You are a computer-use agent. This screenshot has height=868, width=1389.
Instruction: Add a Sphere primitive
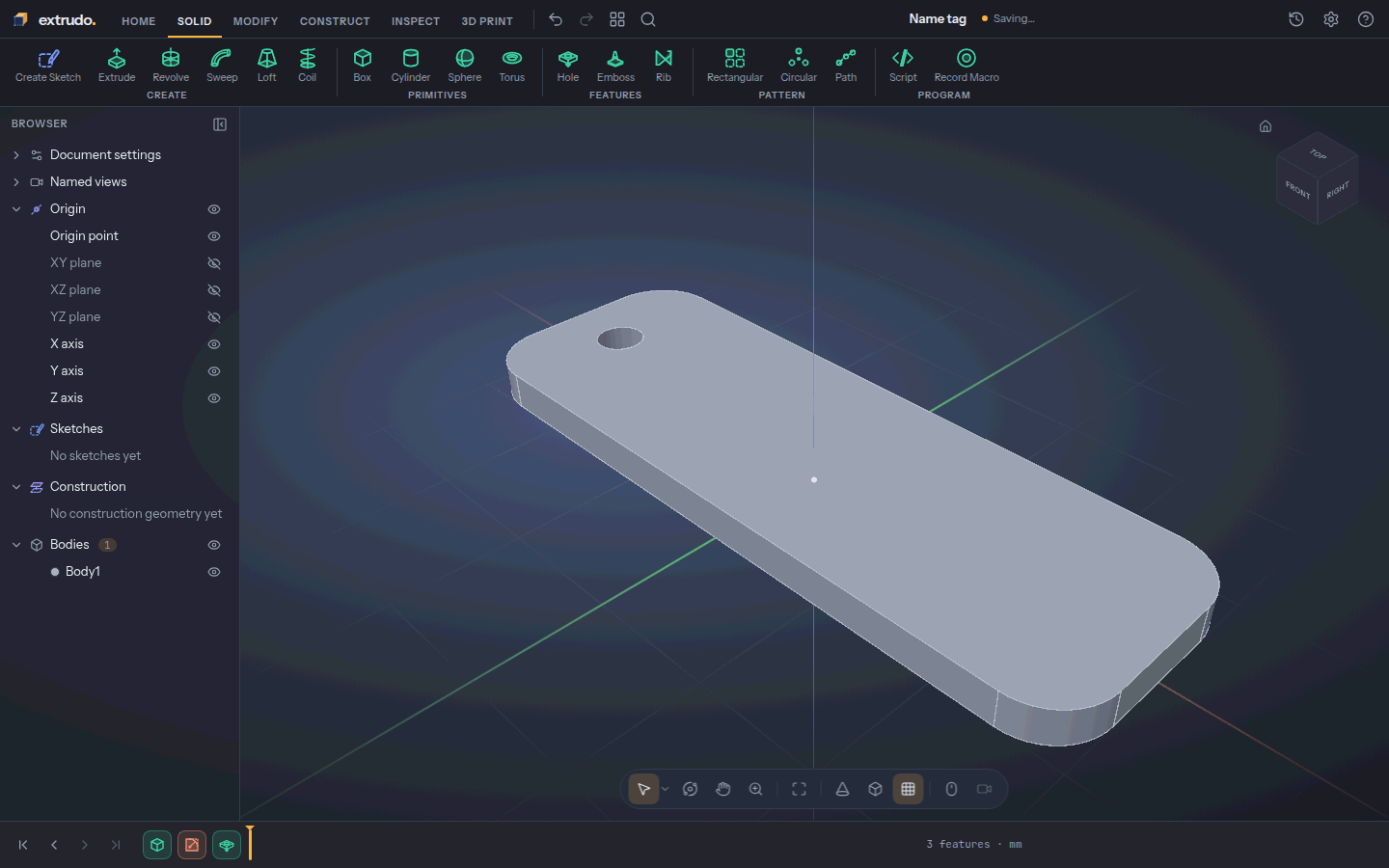coord(465,66)
